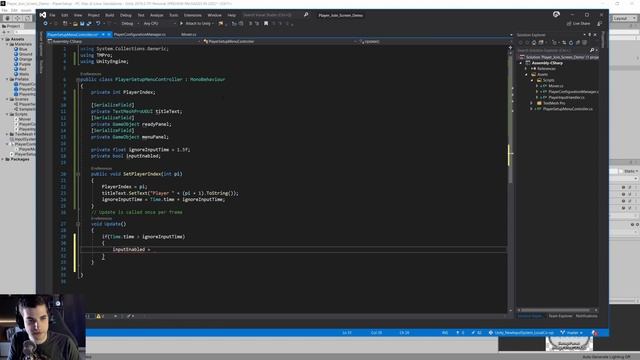Open the View menu in Visual Studio
640x360 pixels.
pyautogui.click(x=78, y=15)
